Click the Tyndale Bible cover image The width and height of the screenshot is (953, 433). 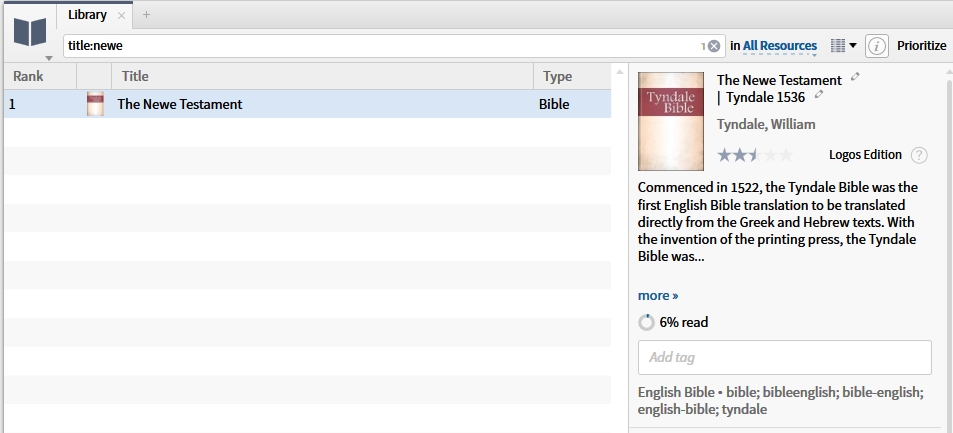[x=670, y=122]
